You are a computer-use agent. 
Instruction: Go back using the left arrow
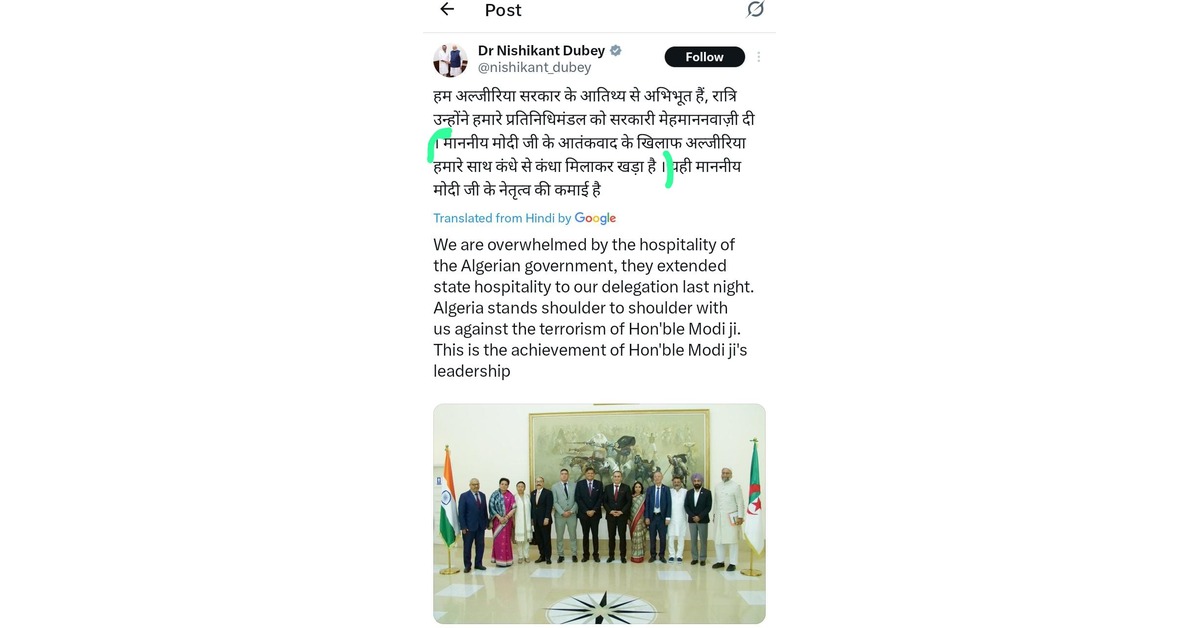click(x=447, y=9)
